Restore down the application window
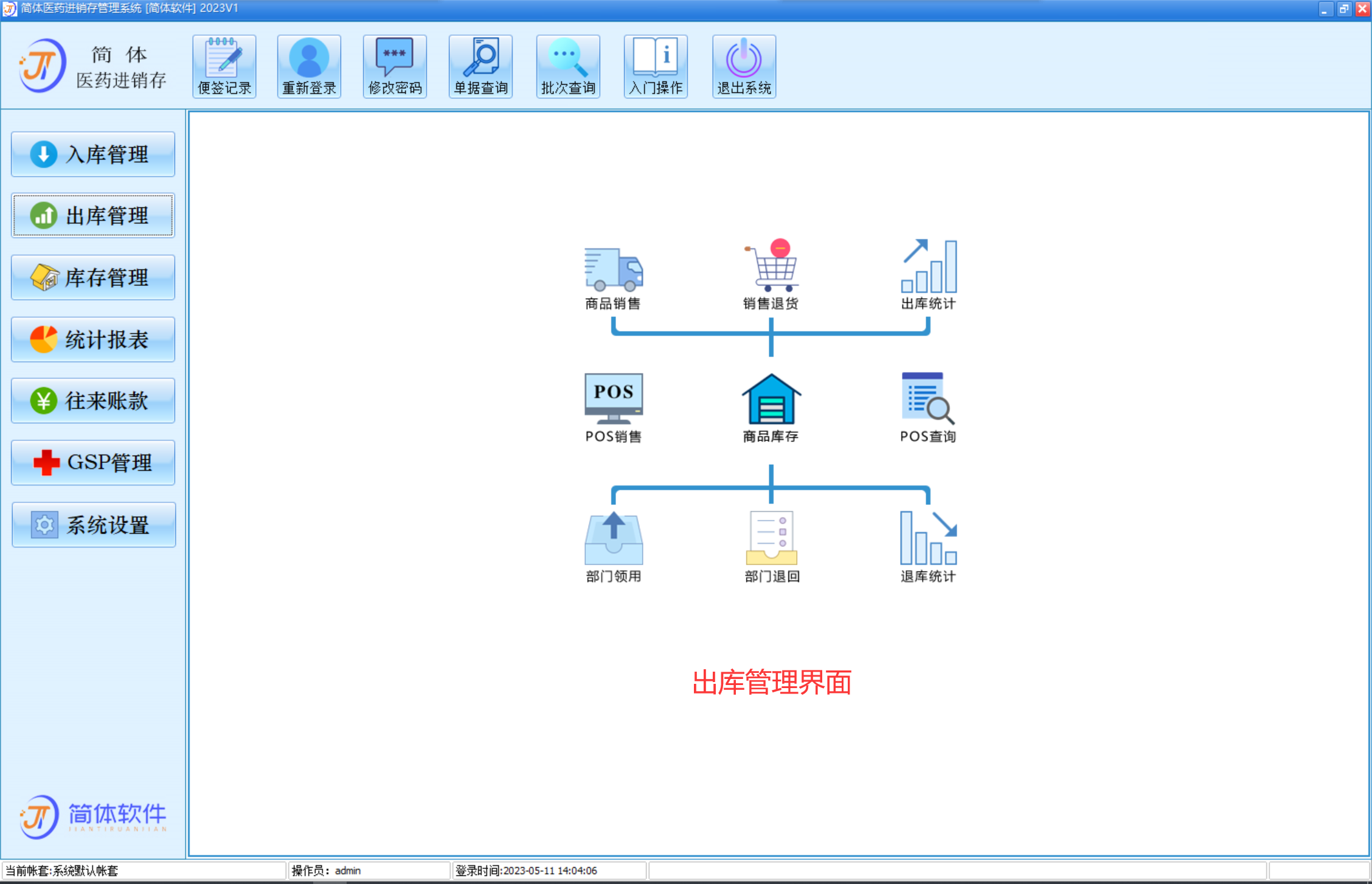 pyautogui.click(x=1344, y=9)
